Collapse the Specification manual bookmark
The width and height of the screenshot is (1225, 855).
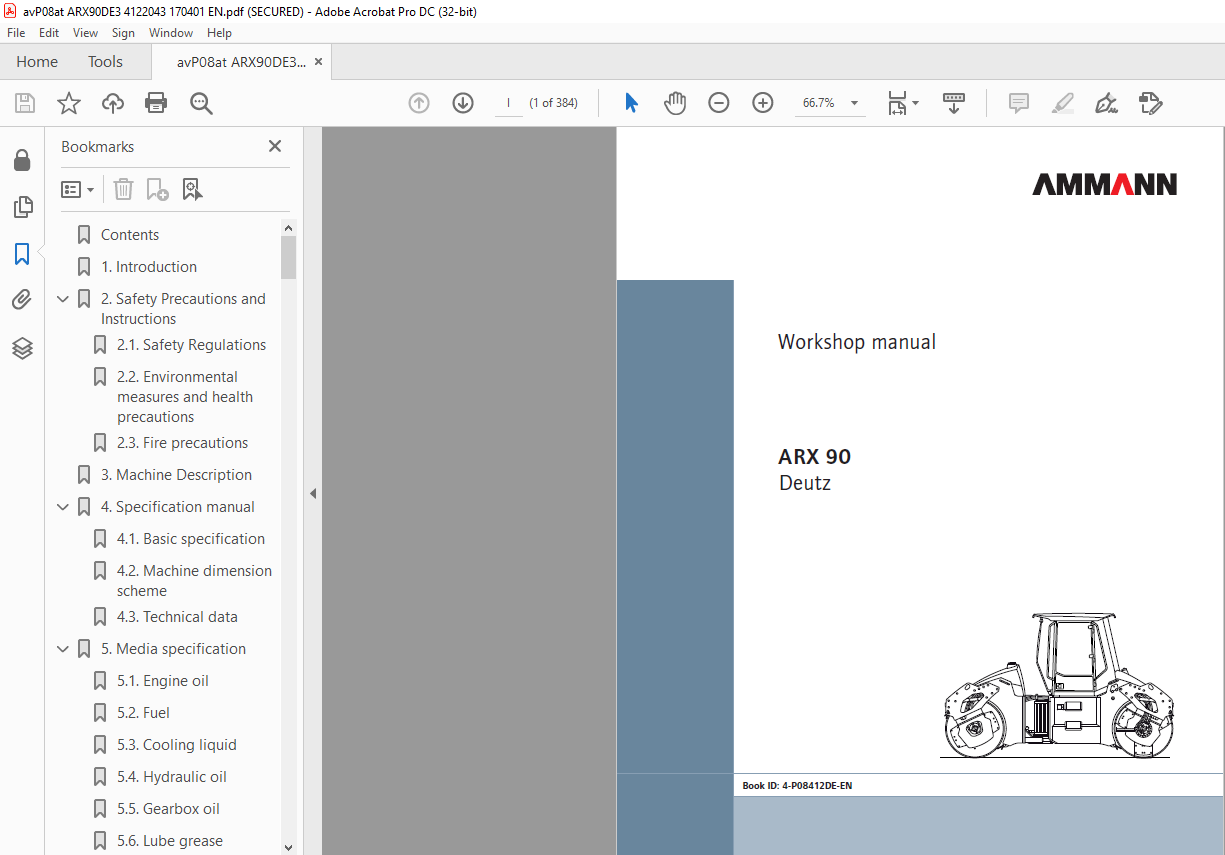pos(63,507)
